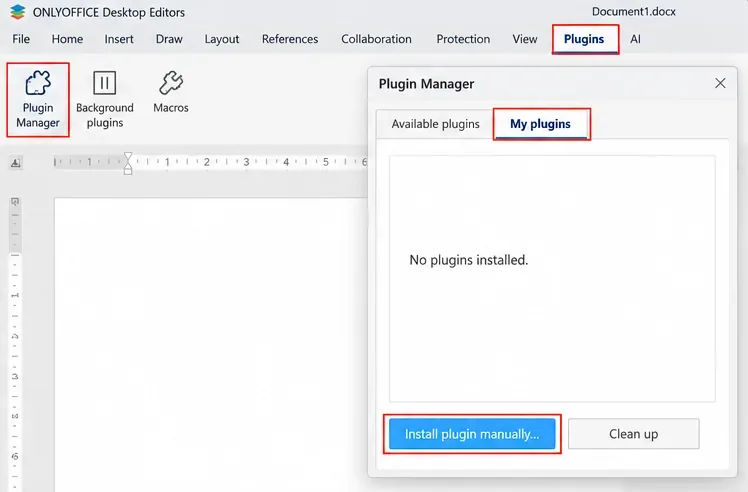
Task: Switch to the Home tab
Action: pyautogui.click(x=67, y=39)
